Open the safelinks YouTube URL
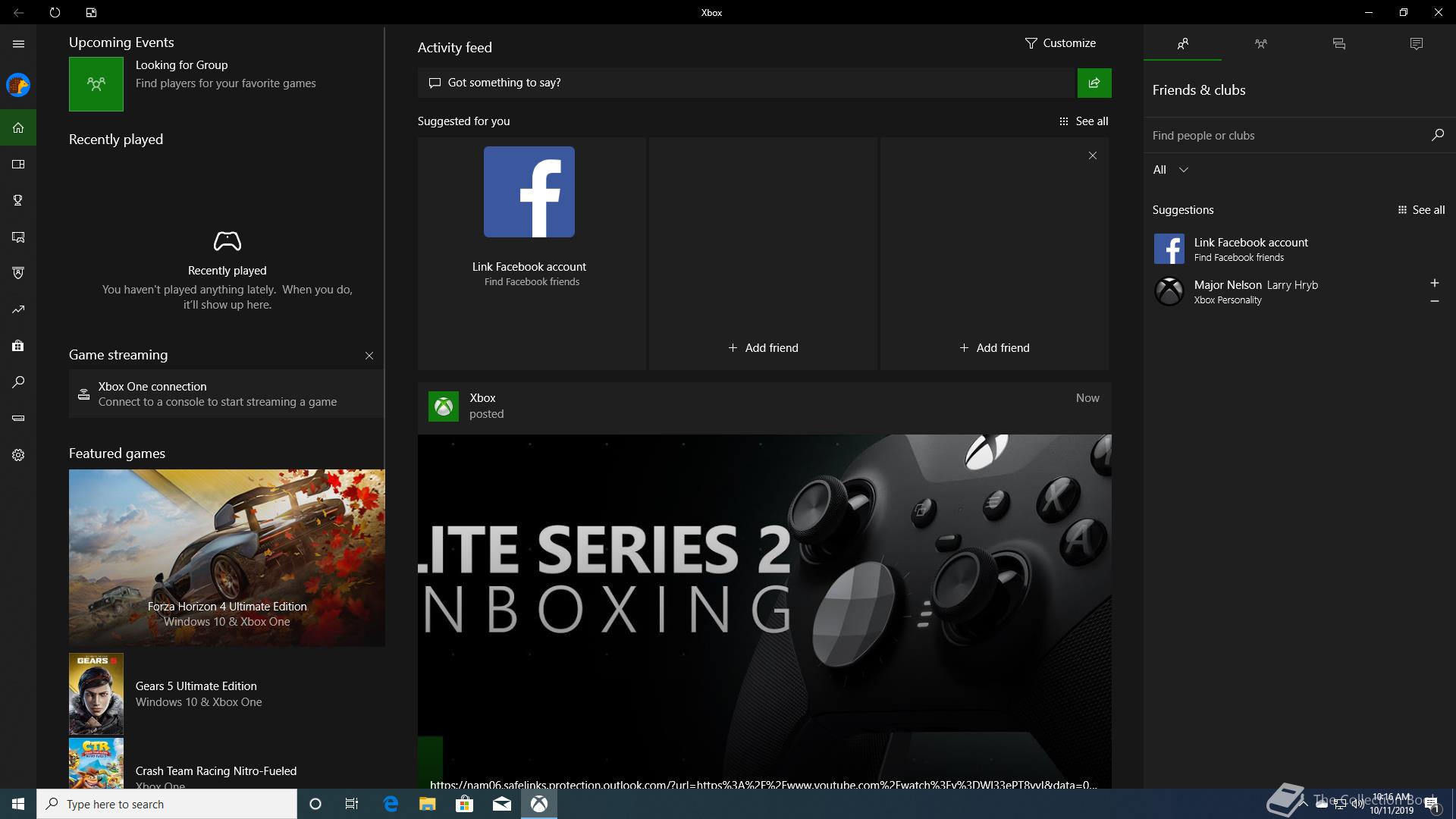The image size is (1456, 819). (x=763, y=784)
